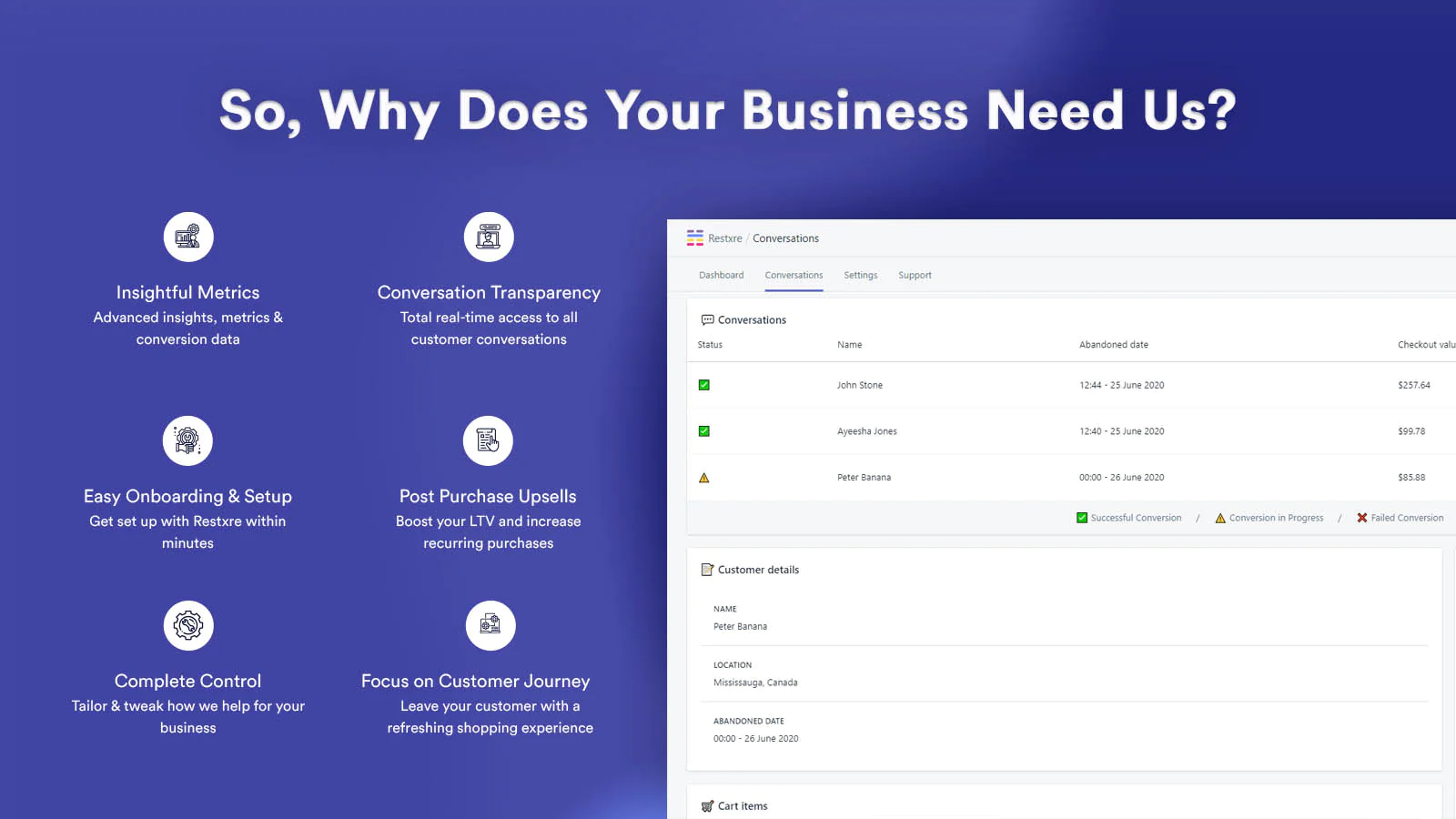Select the Peter Banana name cell in table
Viewport: 1456px width, 819px height.
pos(864,478)
